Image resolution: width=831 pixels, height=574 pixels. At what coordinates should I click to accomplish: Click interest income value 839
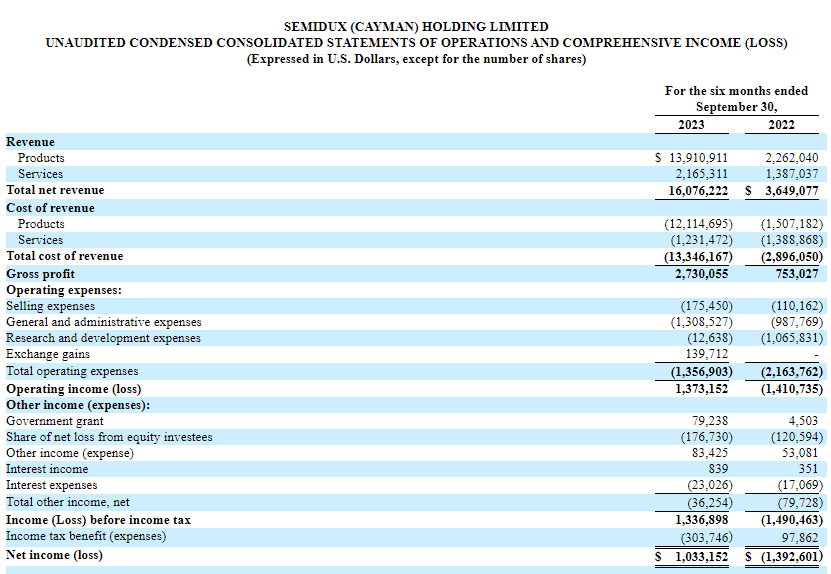[718, 469]
